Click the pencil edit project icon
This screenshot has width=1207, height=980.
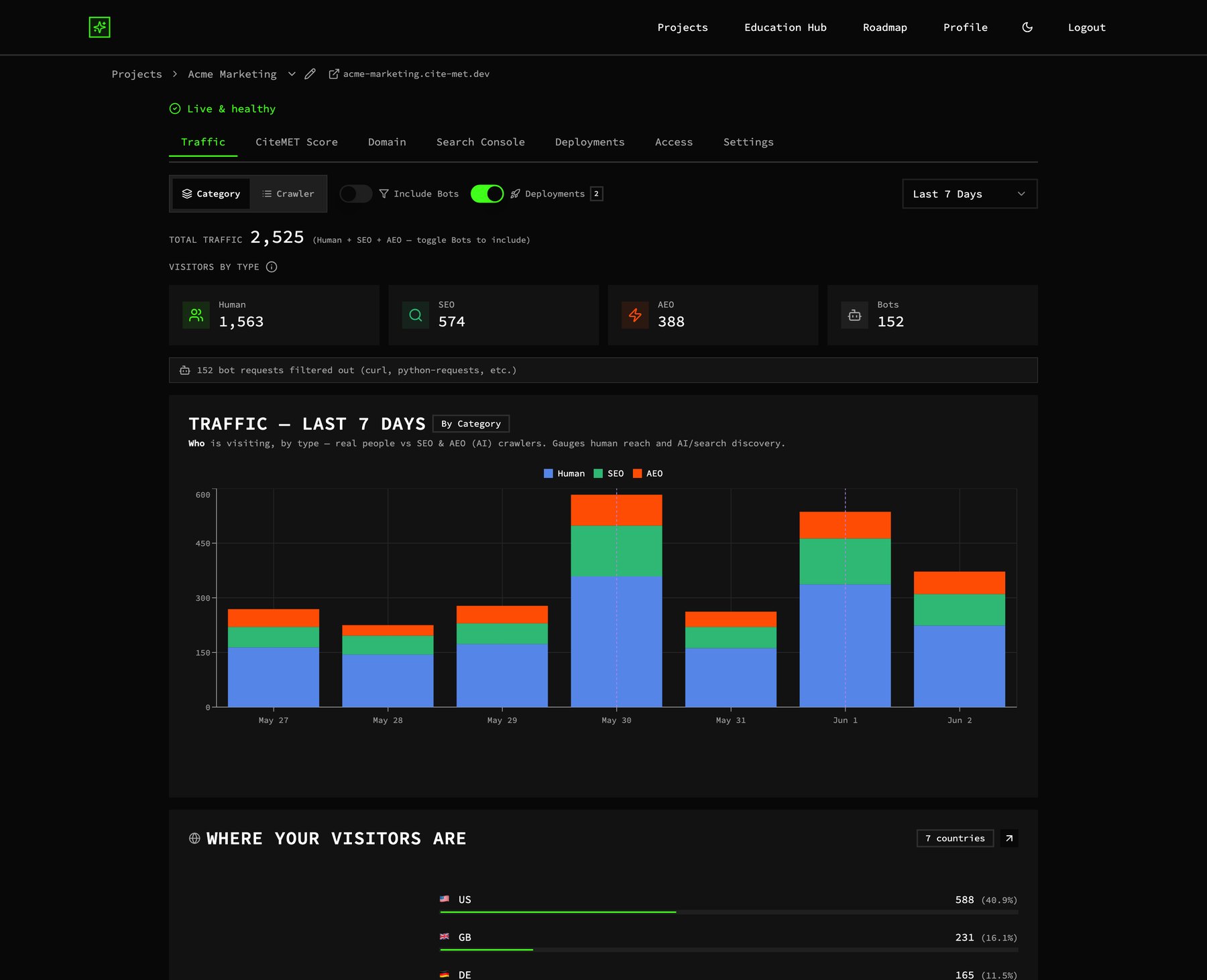coord(310,74)
